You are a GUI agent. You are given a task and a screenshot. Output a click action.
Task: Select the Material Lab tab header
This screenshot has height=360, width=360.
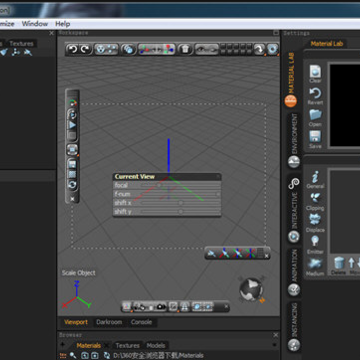pos(326,44)
